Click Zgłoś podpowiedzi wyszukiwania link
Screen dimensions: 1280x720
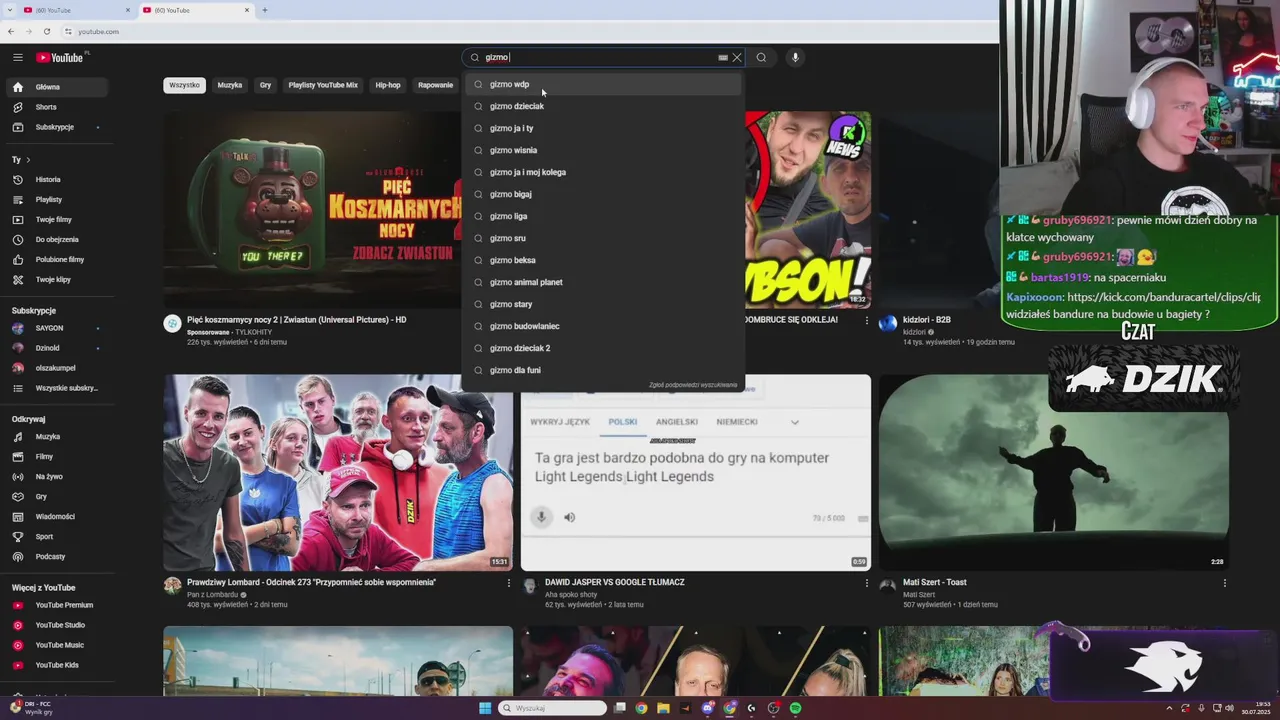coord(693,385)
